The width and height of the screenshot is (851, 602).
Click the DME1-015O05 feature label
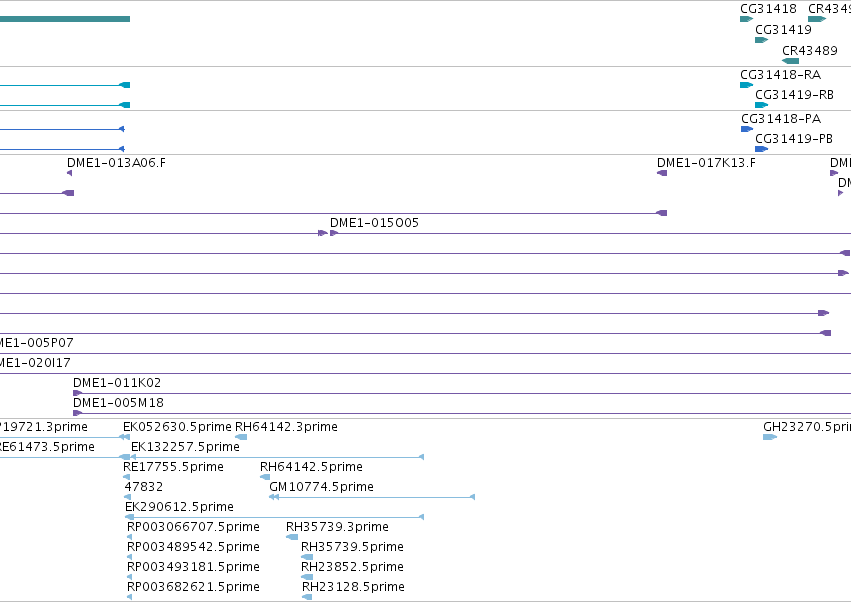[x=374, y=223]
